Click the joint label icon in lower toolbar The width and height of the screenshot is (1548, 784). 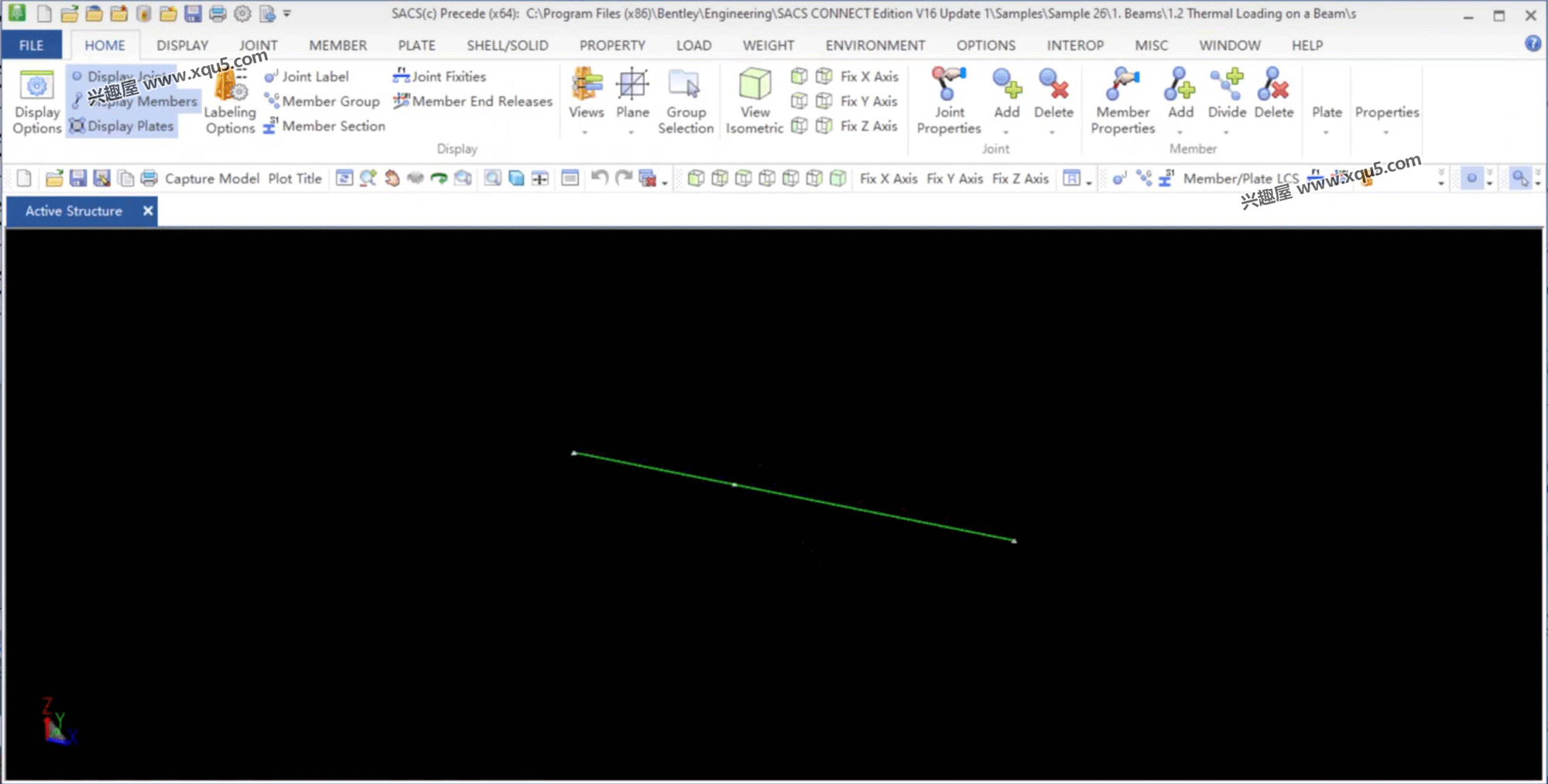1119,179
